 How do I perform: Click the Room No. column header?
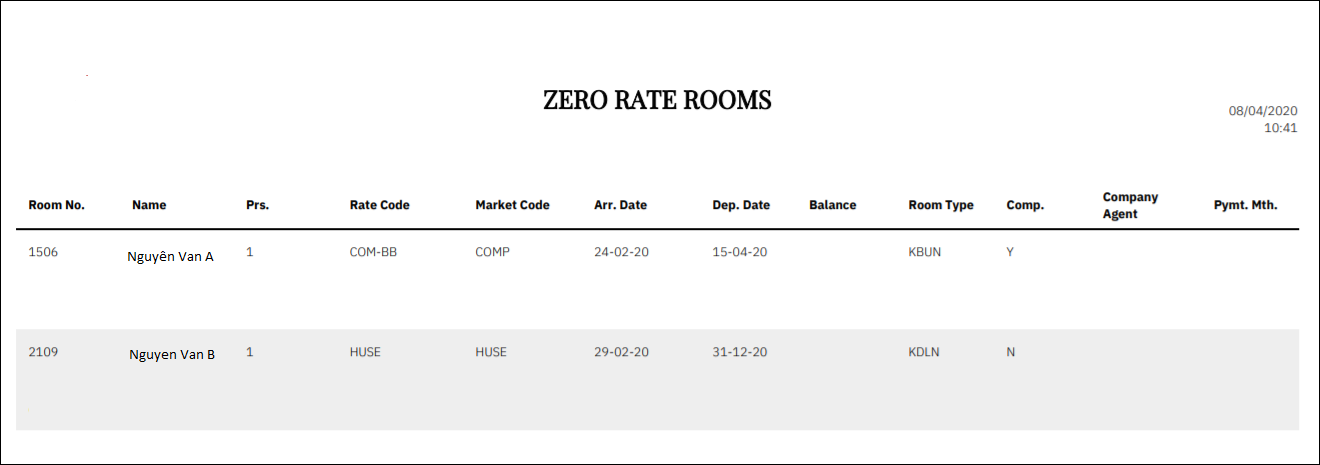(x=56, y=205)
